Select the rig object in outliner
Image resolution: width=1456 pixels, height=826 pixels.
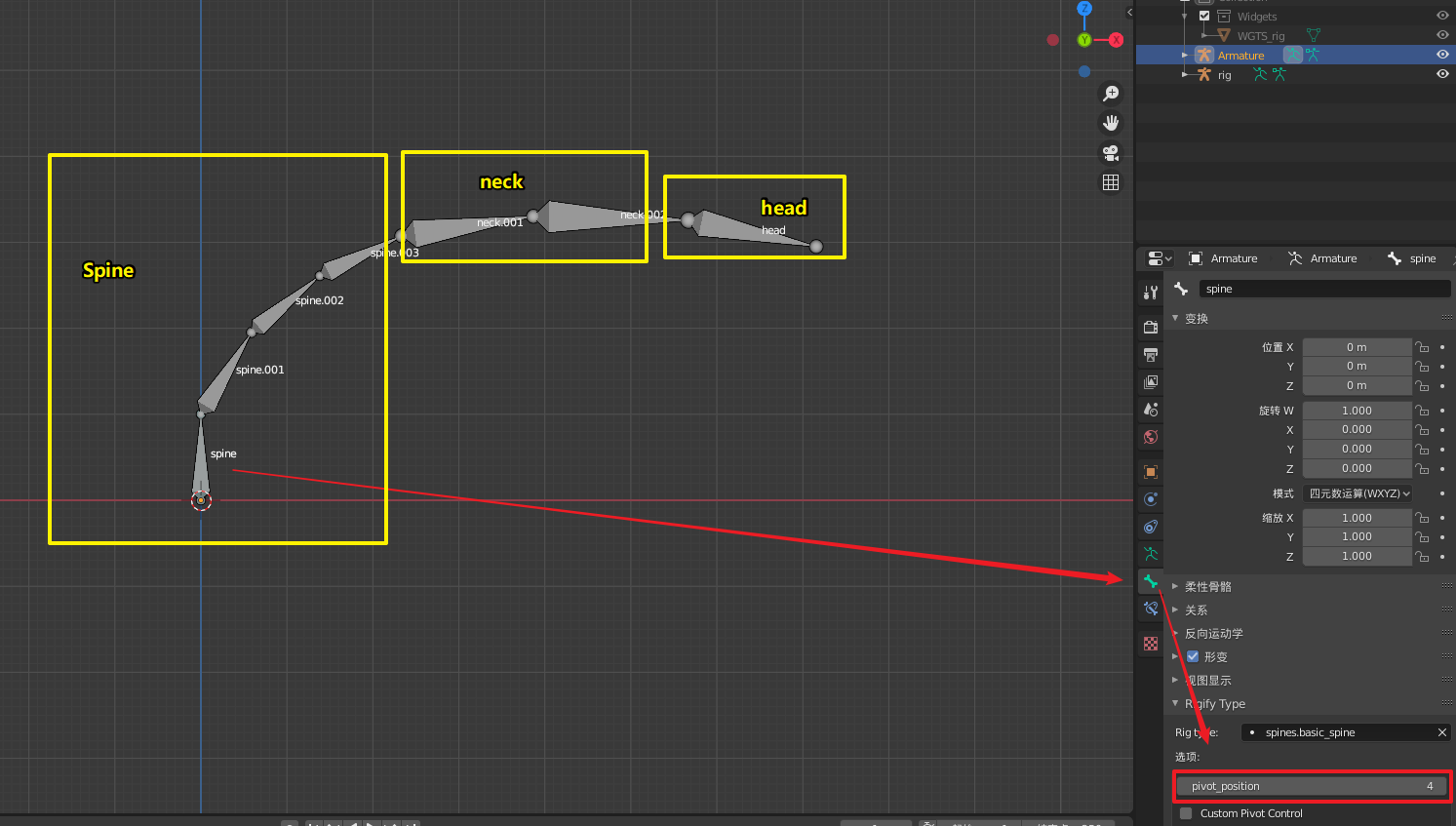tap(1225, 74)
